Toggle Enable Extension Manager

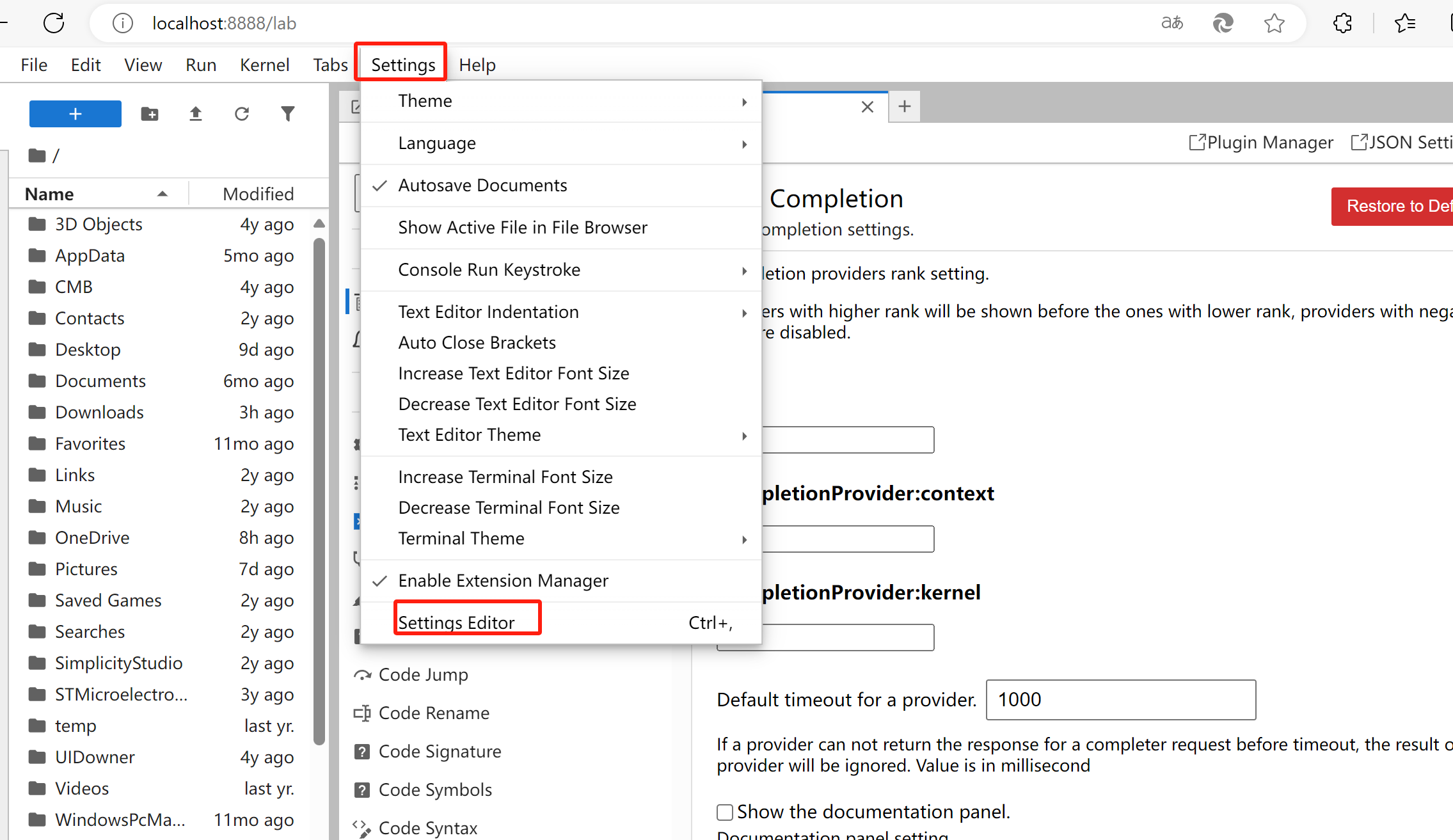point(503,581)
